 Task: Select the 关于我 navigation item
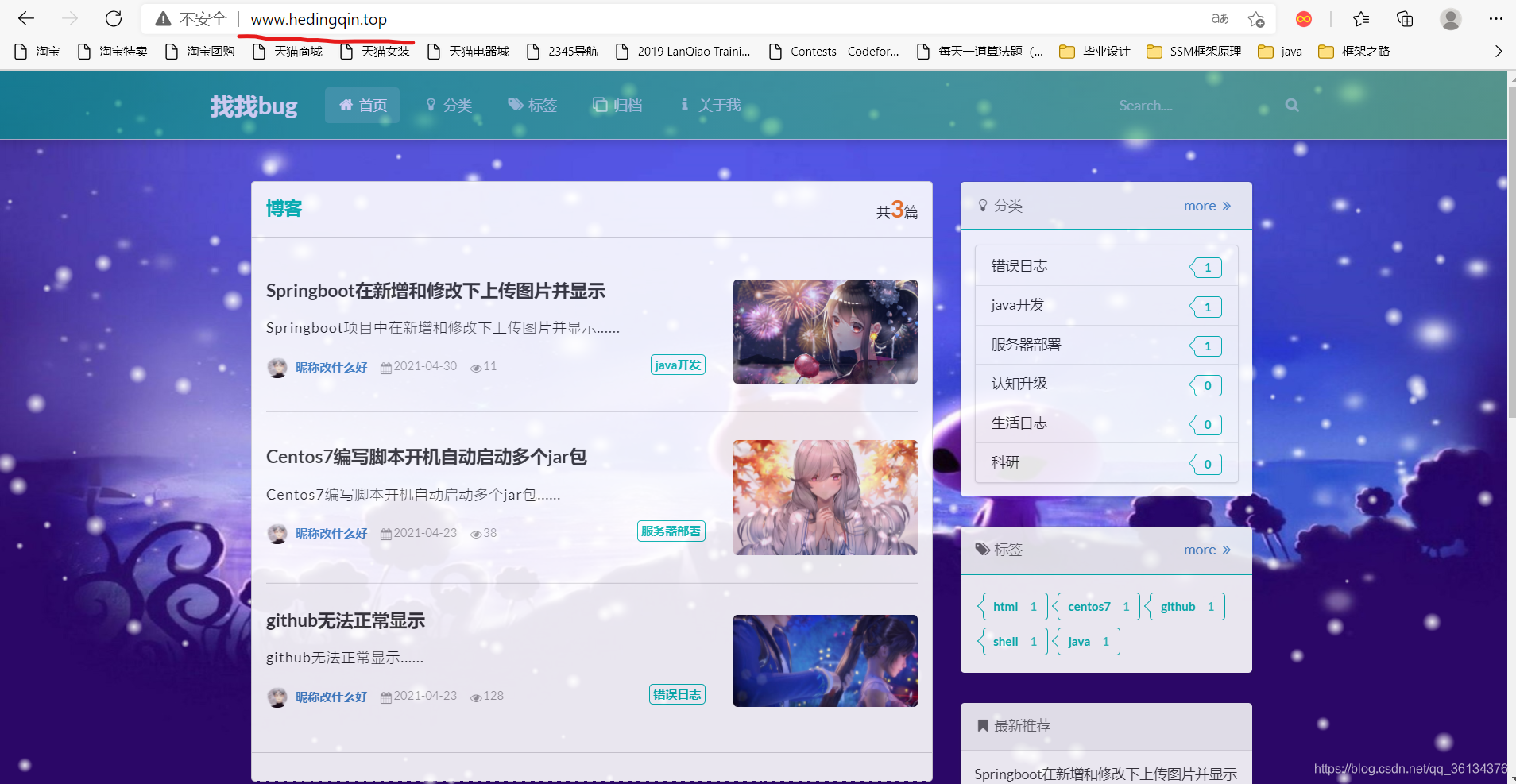(710, 105)
